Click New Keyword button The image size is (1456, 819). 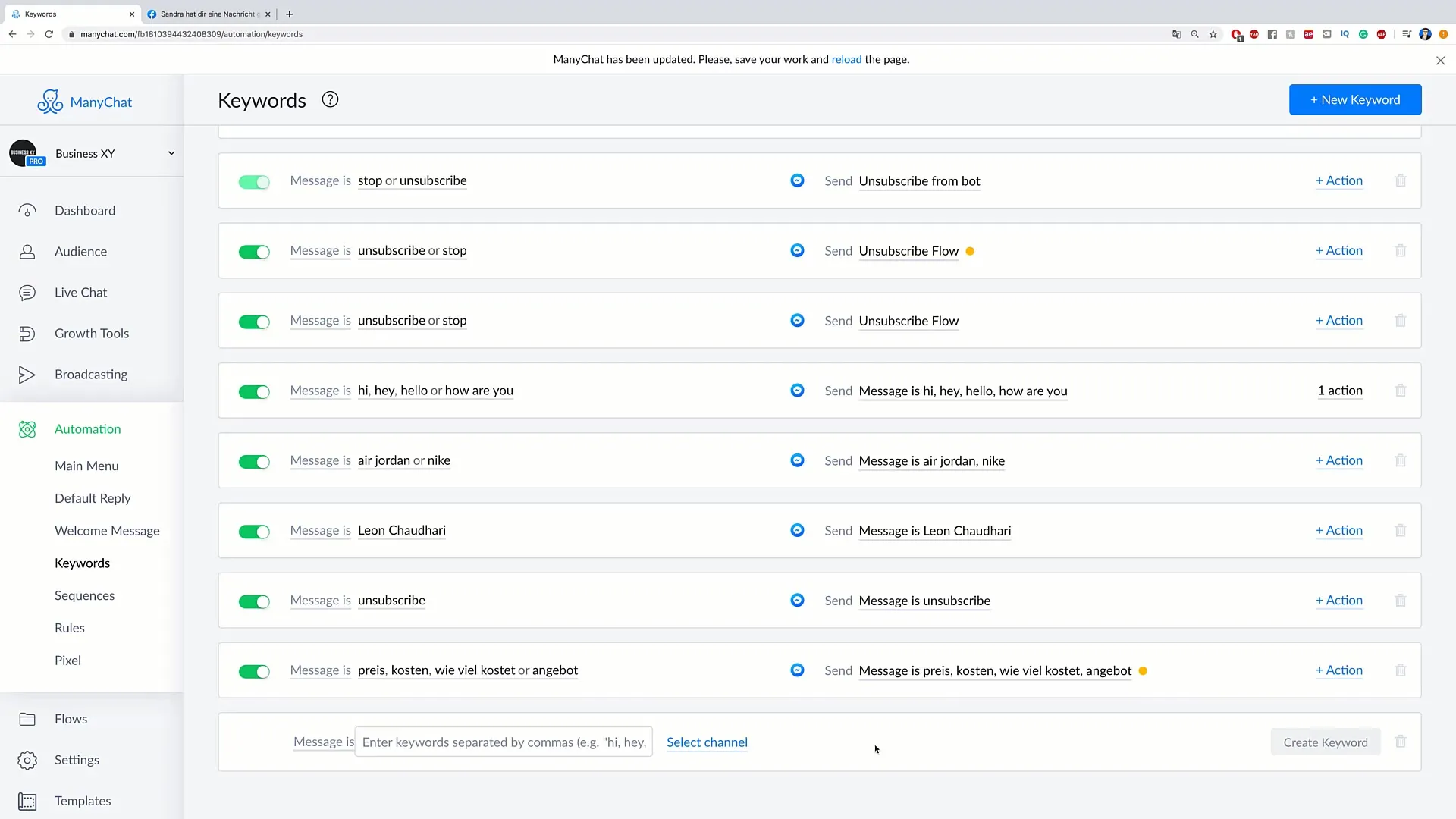tap(1355, 99)
